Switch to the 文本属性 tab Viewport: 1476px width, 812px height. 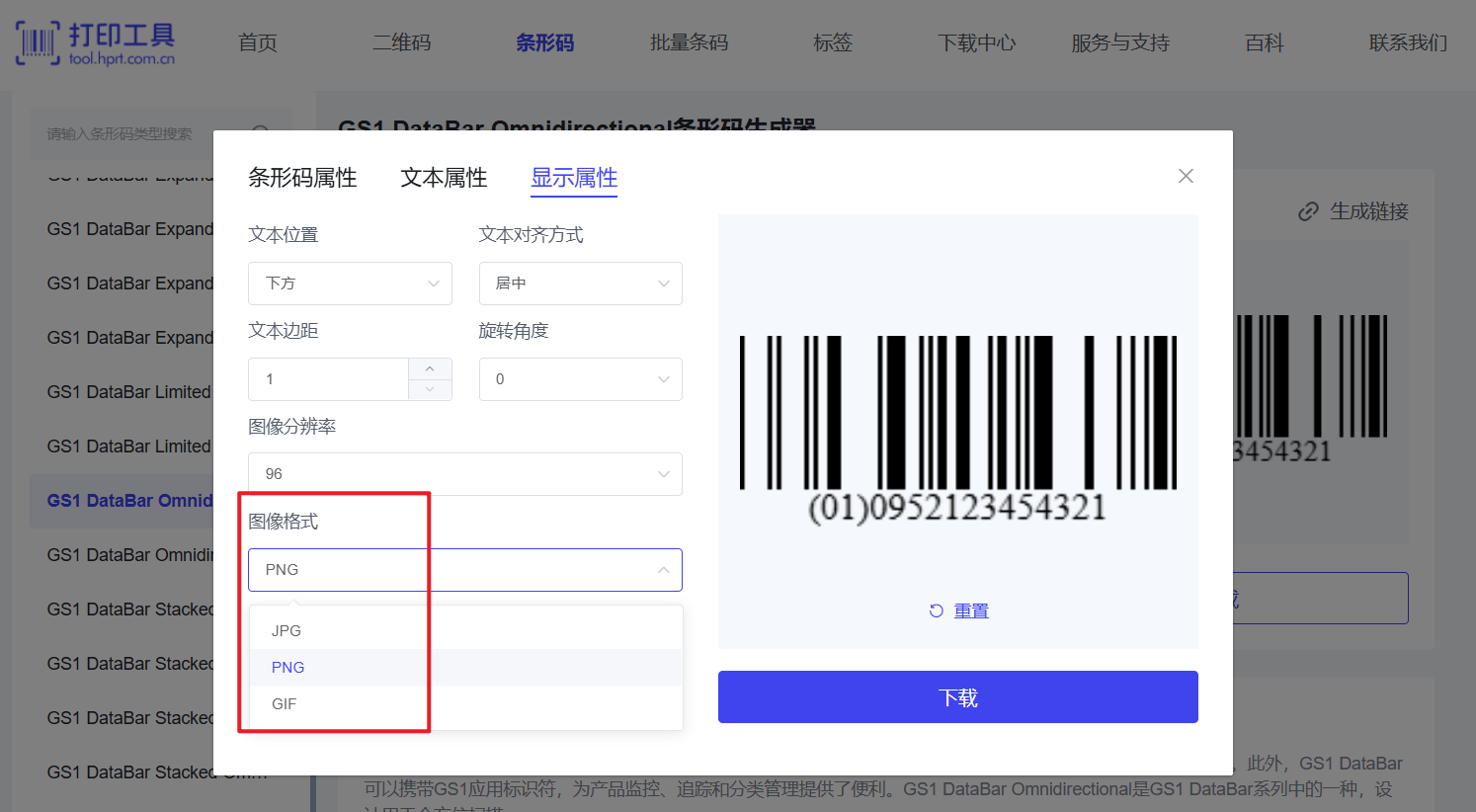[x=444, y=178]
